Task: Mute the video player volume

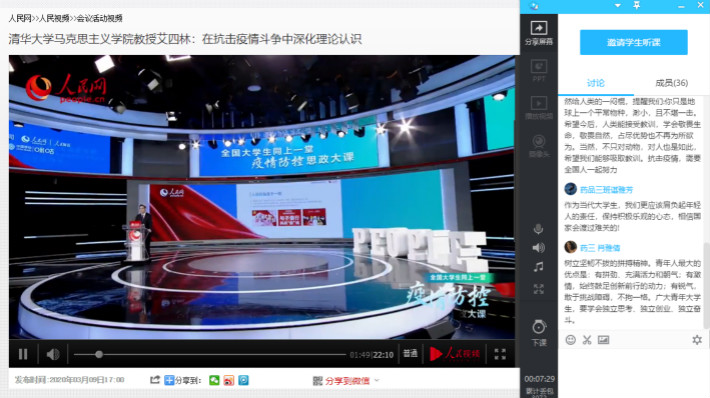Action: (x=53, y=354)
